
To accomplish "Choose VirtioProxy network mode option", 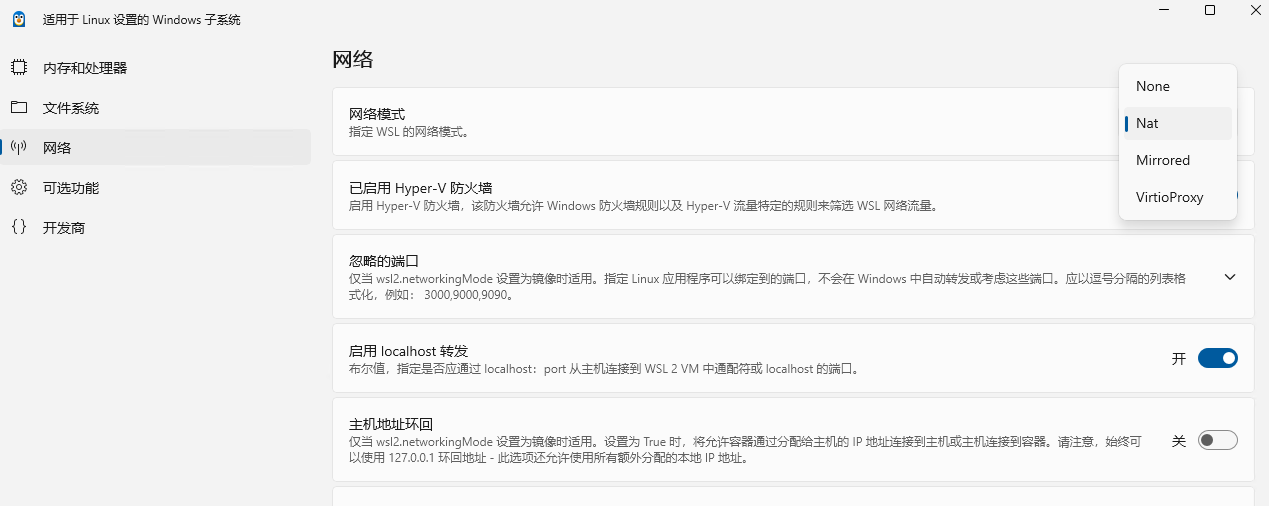I will (1178, 198).
